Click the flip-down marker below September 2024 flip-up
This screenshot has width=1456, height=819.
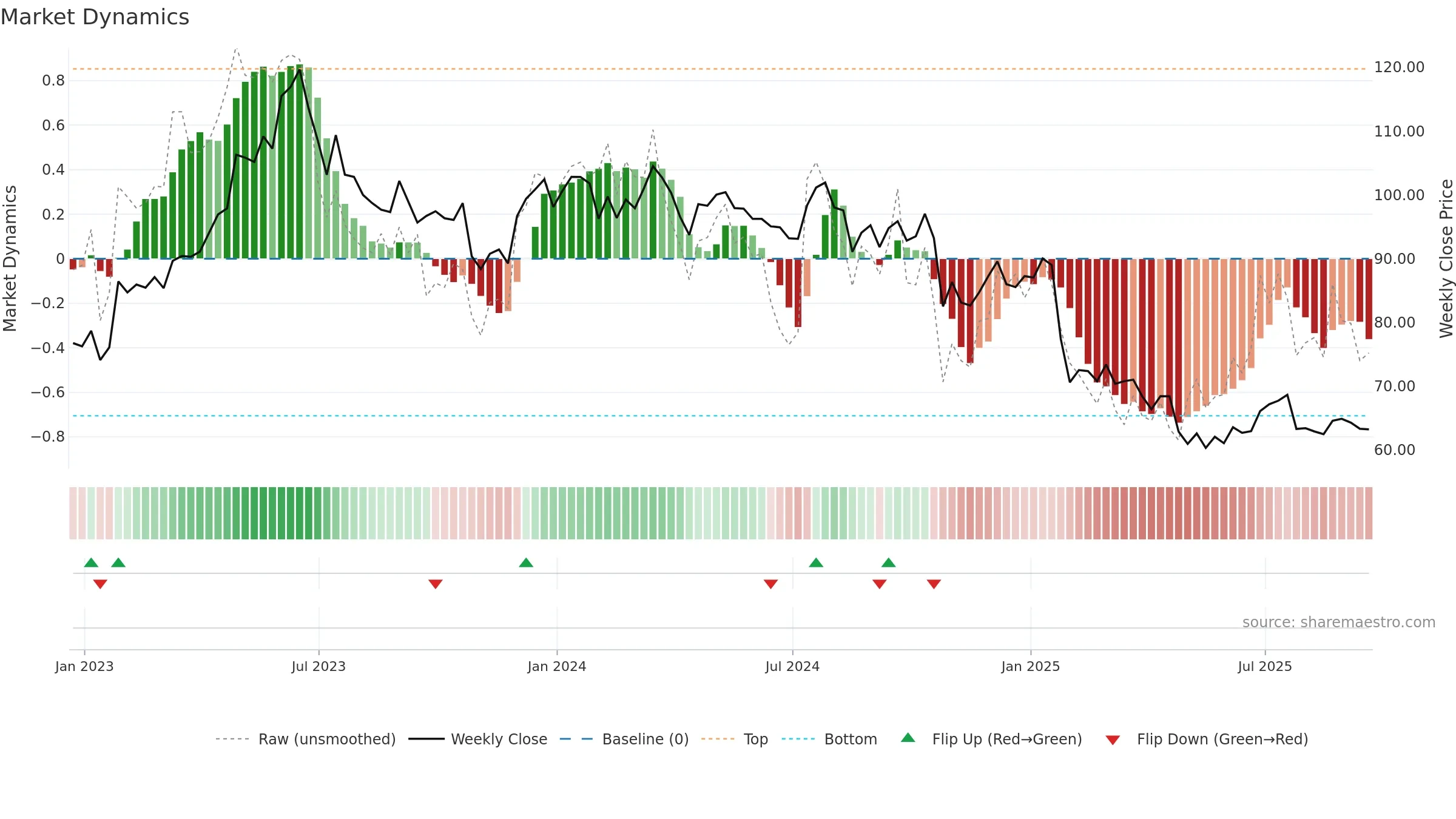(x=880, y=584)
